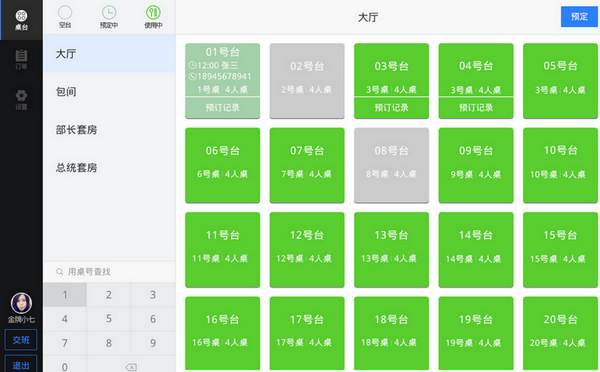The height and width of the screenshot is (372, 600).
Task: Select table card 11号台
Action: [223, 250]
